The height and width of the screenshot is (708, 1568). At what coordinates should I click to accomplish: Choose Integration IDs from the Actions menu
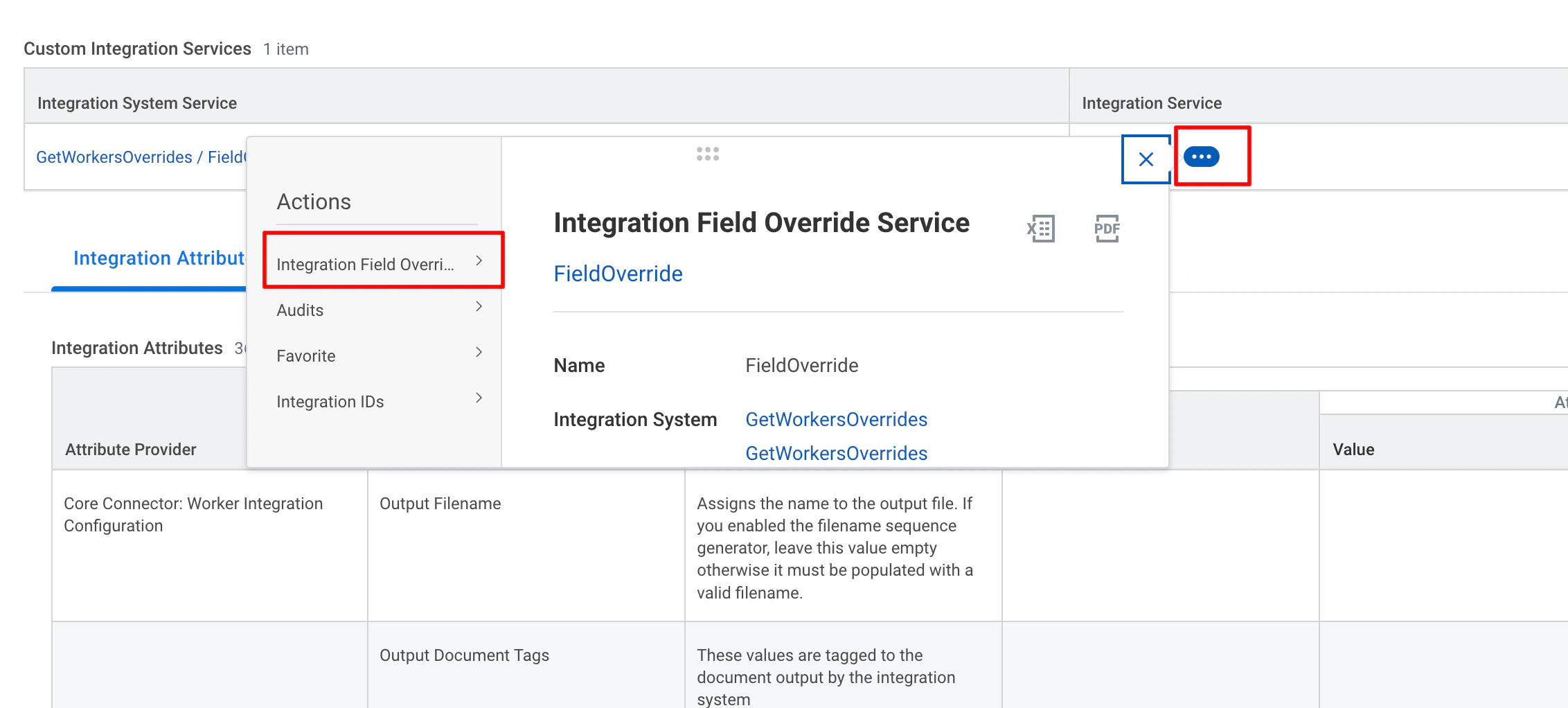click(x=330, y=401)
